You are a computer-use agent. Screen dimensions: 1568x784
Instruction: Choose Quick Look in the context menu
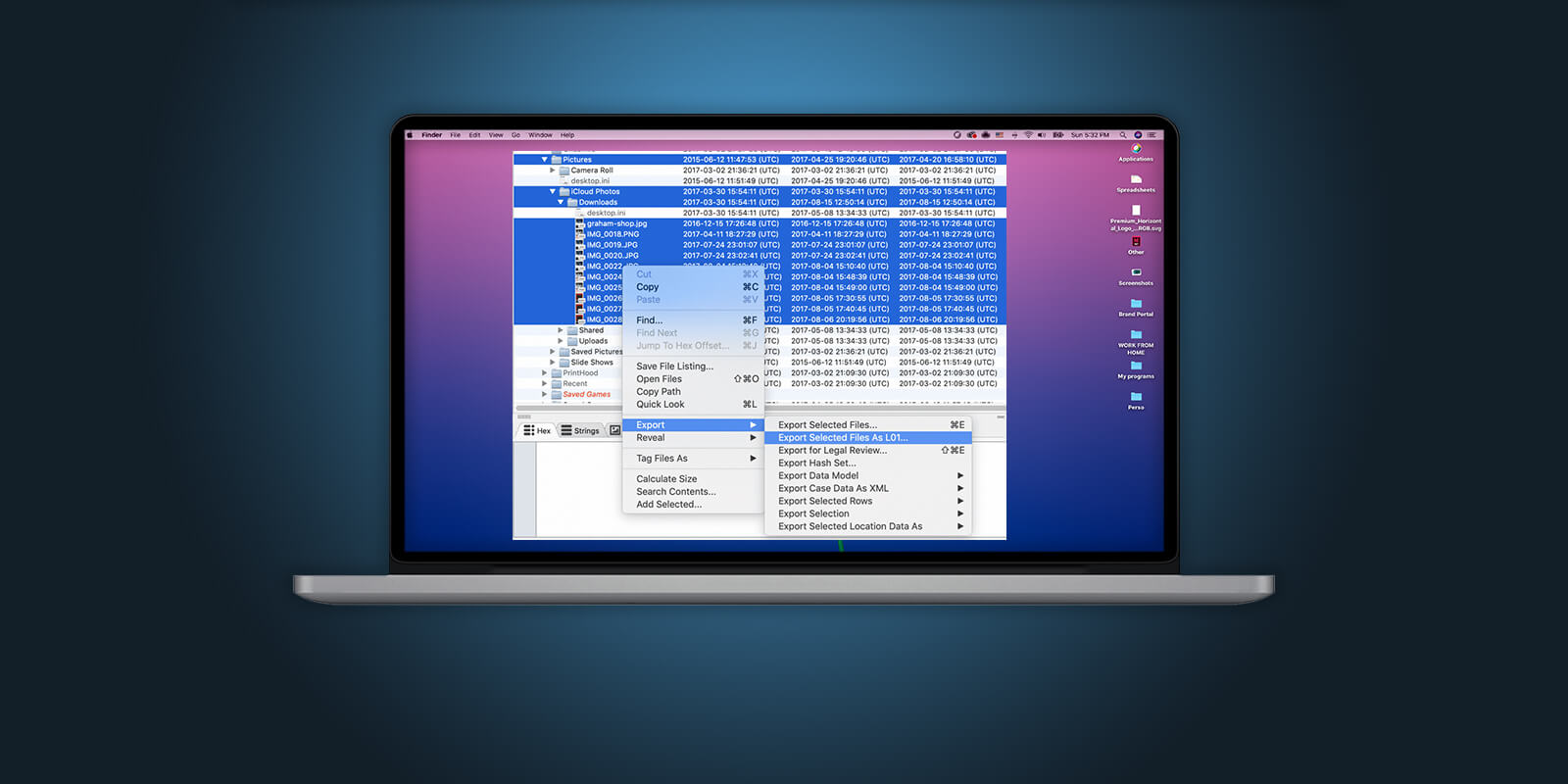(694, 405)
